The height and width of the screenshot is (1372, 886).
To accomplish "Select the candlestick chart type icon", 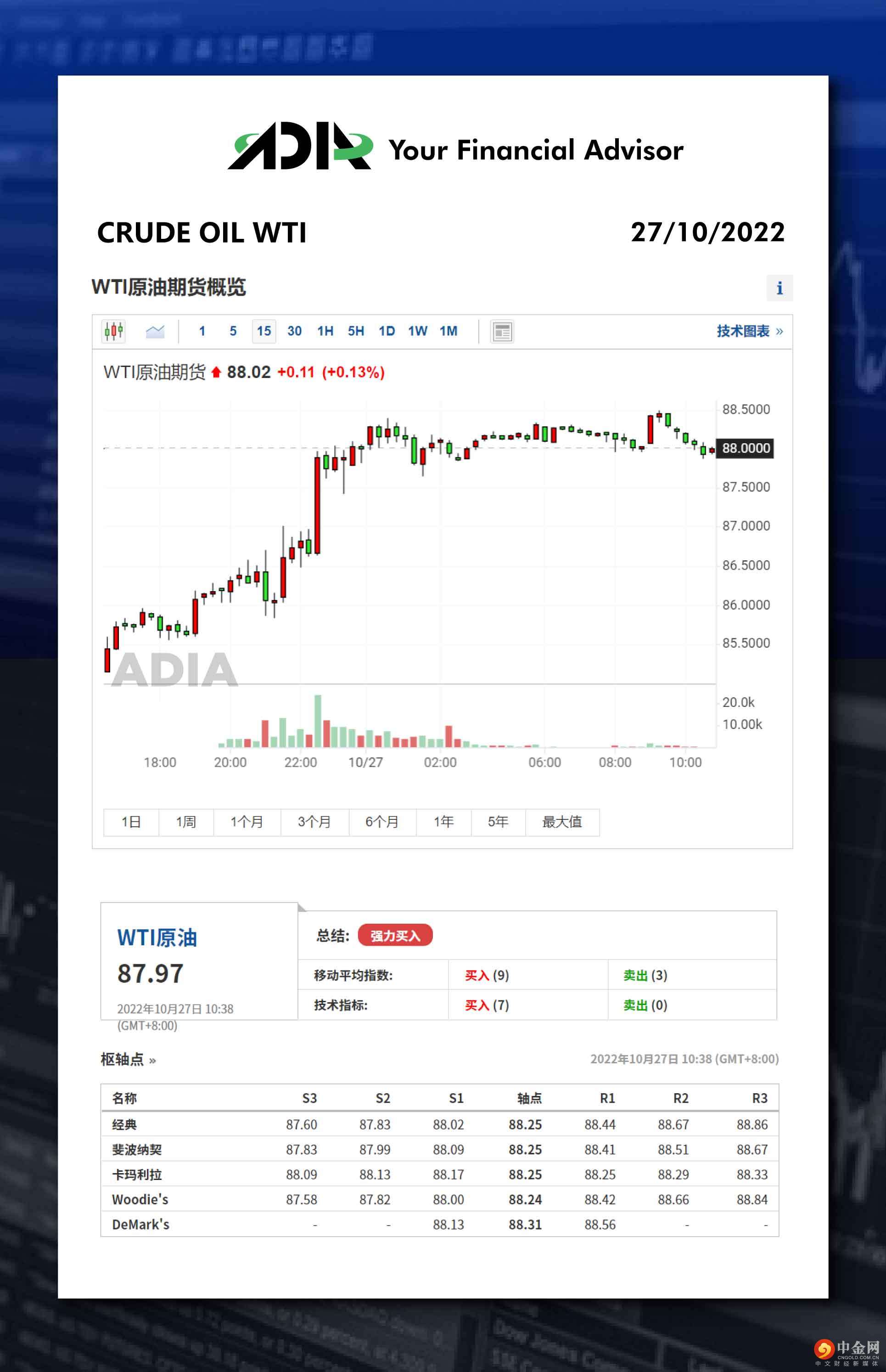I will [113, 331].
